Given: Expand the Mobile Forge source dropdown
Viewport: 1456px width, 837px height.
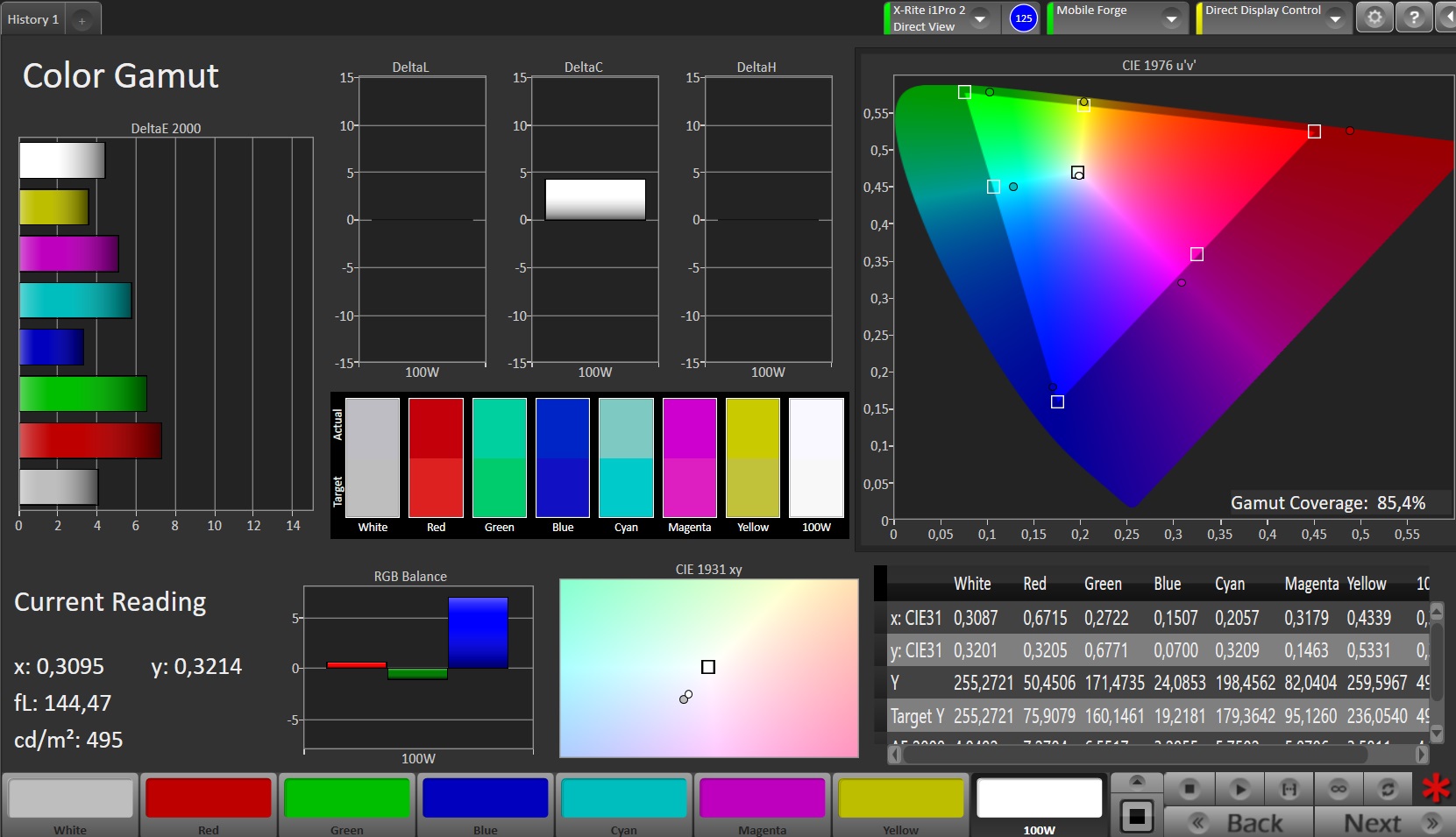Looking at the screenshot, I should (x=1171, y=18).
